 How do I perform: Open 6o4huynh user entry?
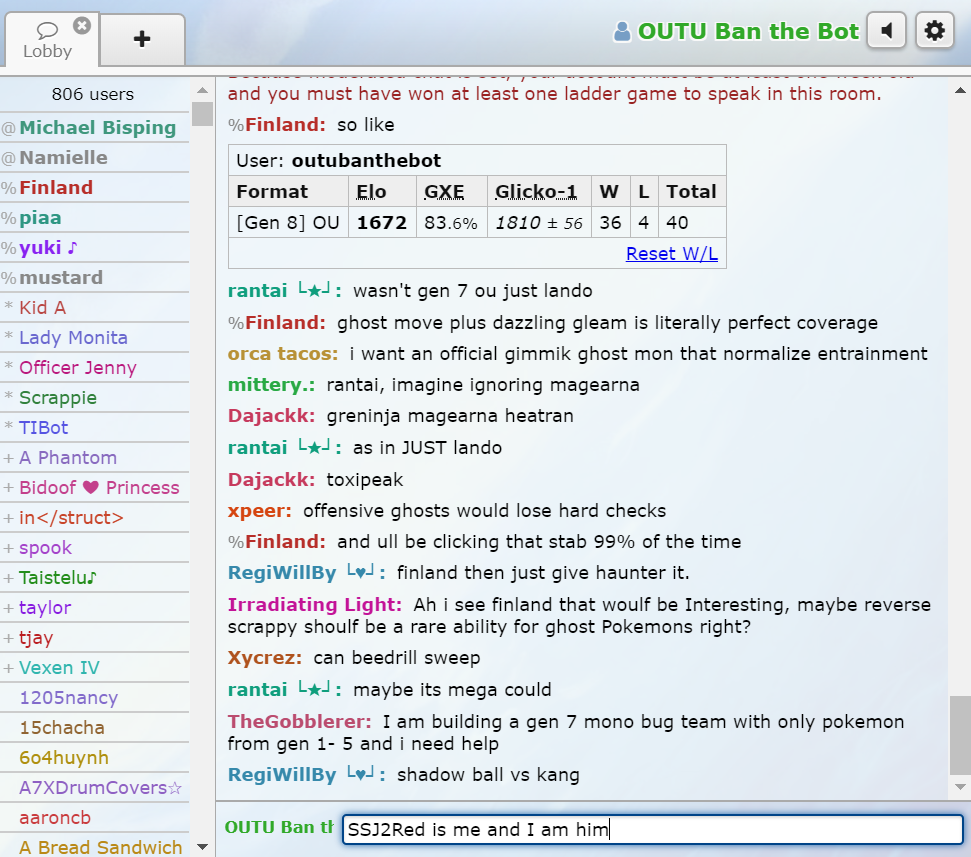coord(94,758)
